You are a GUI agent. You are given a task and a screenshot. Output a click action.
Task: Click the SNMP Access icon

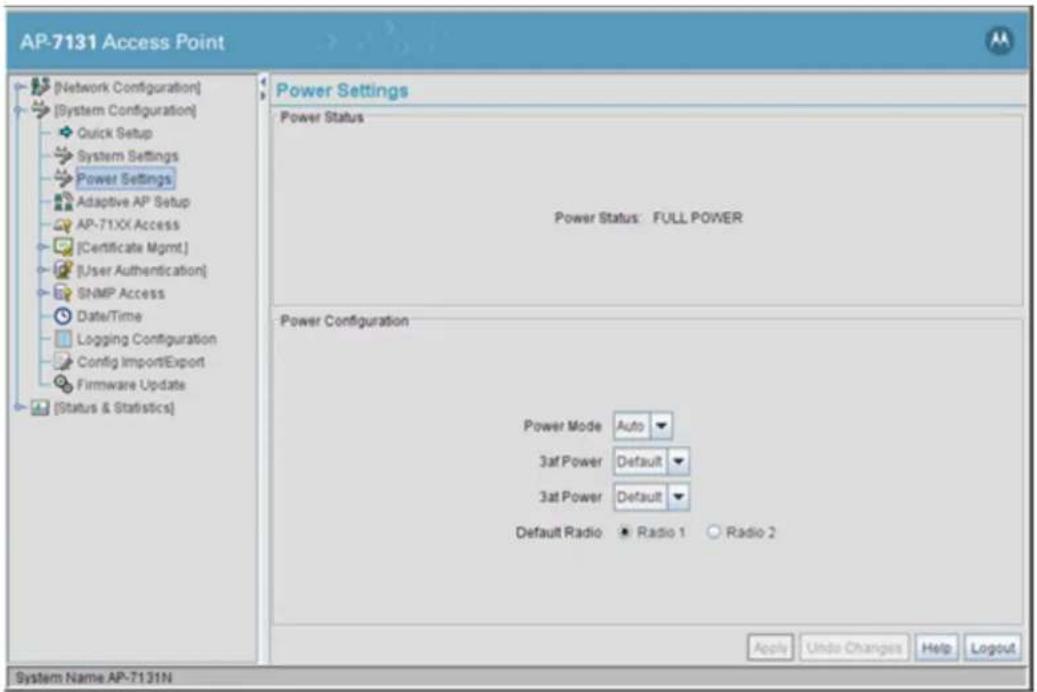click(x=63, y=292)
